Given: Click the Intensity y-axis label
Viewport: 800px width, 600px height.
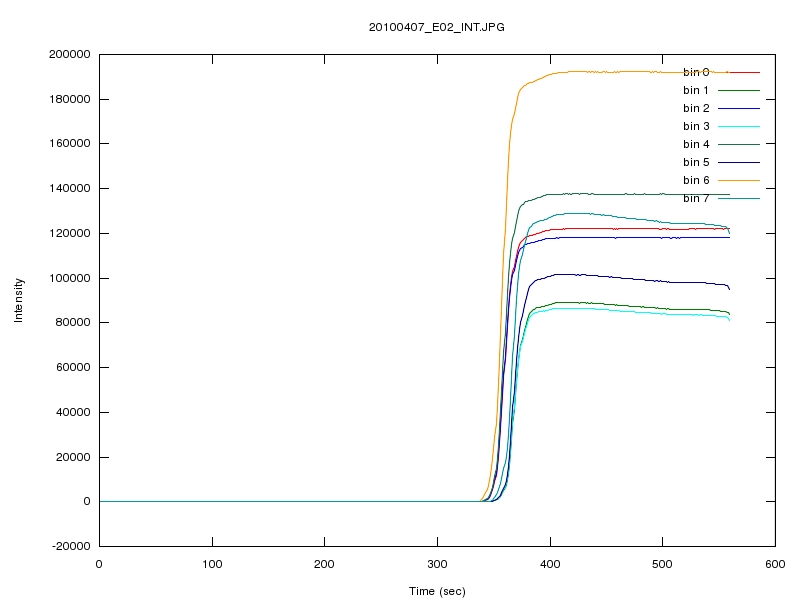Looking at the screenshot, I should (x=18, y=300).
